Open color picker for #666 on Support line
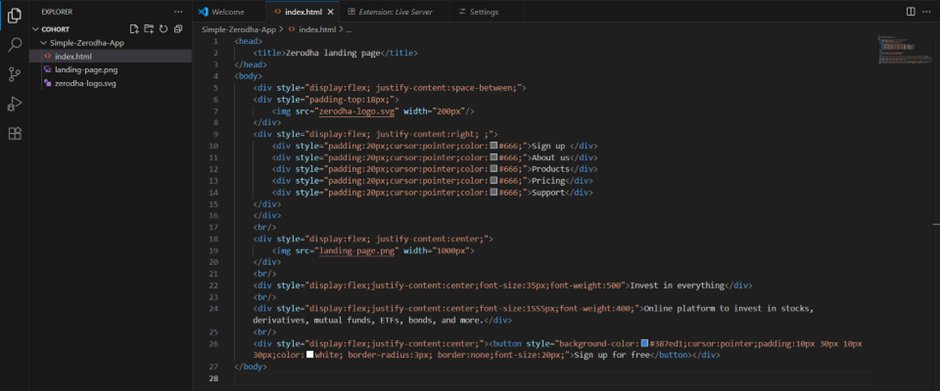940x391 pixels. coord(494,193)
